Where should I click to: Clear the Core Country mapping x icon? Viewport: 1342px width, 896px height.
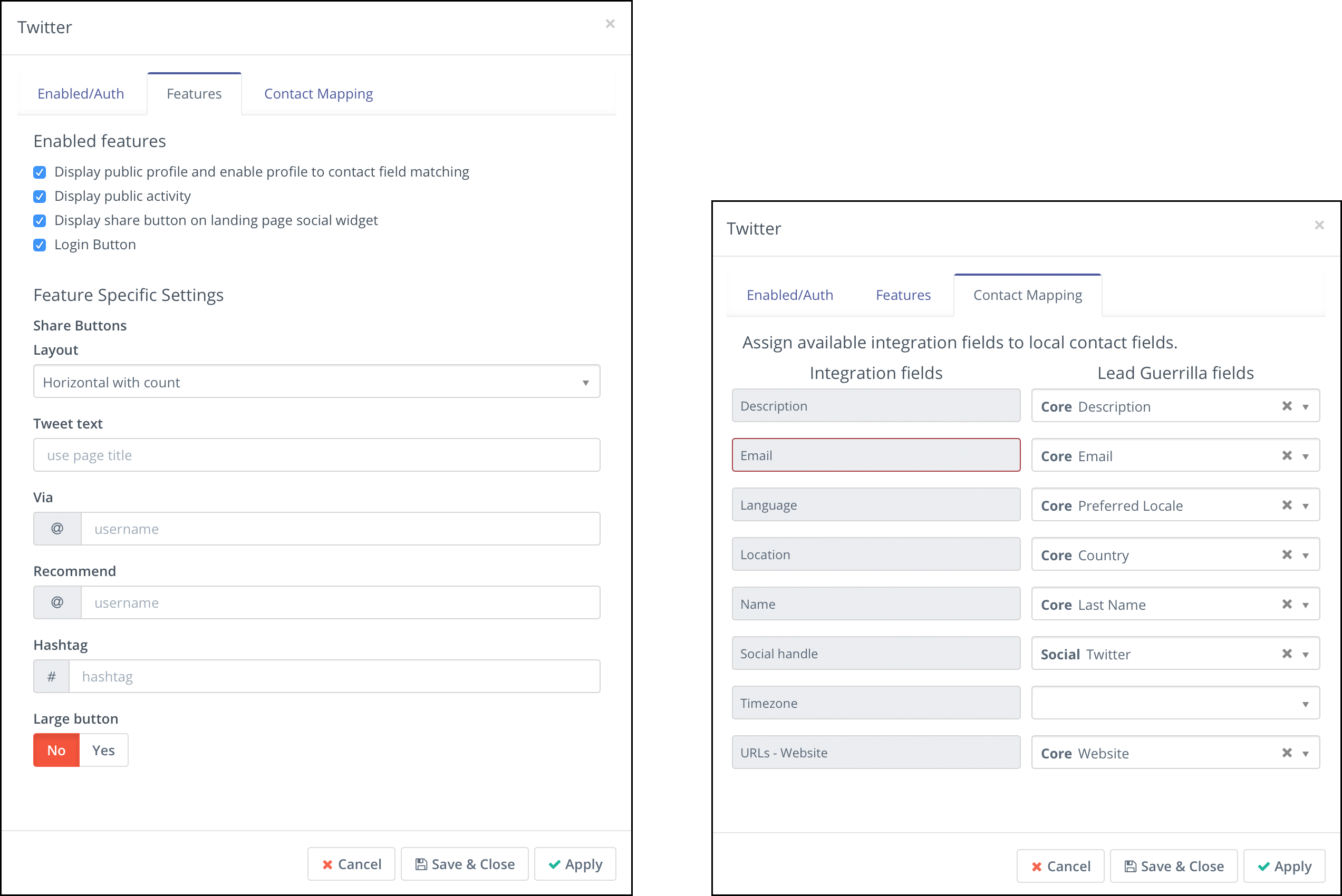click(x=1287, y=554)
